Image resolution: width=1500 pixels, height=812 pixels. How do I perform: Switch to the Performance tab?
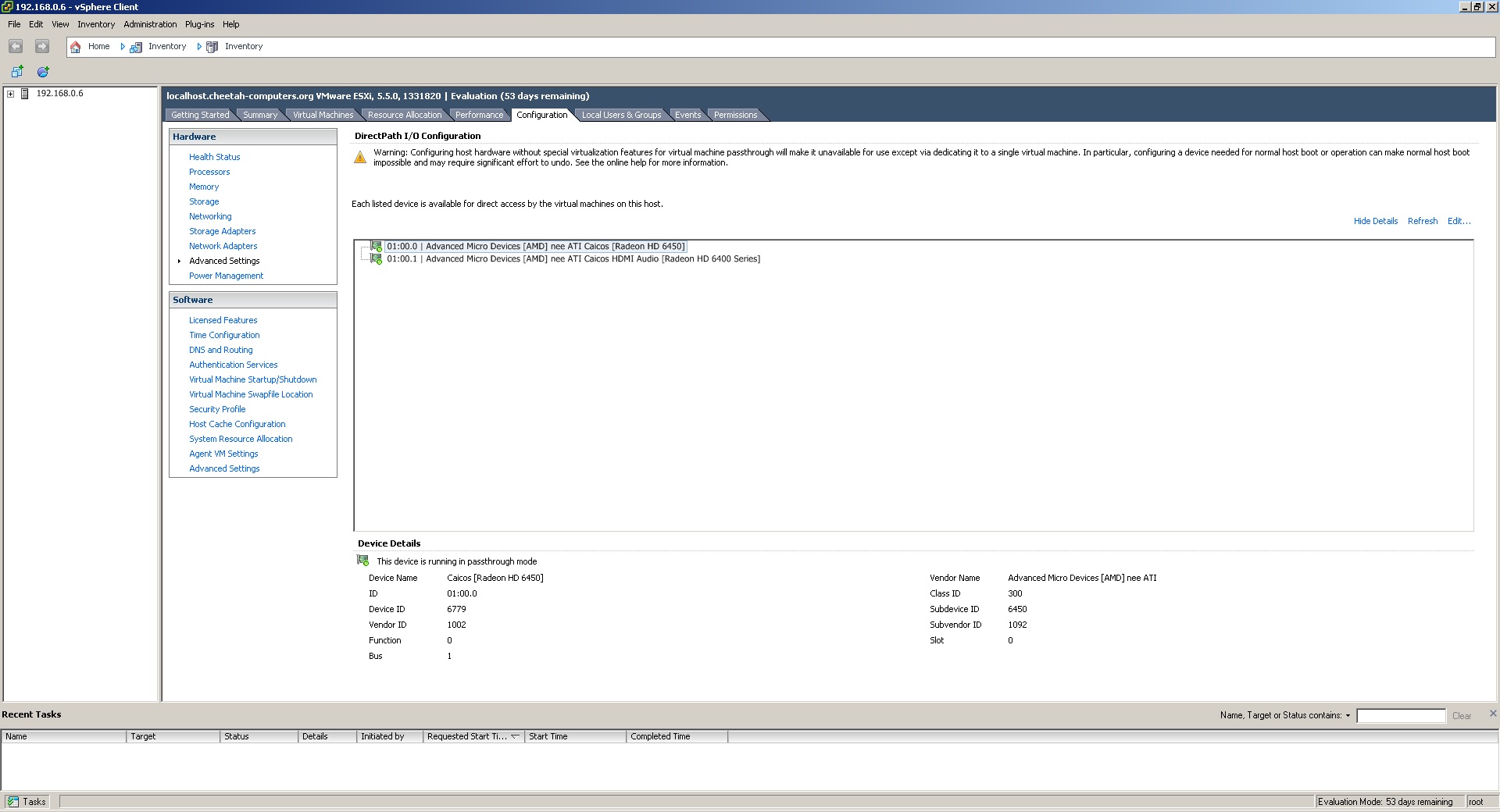click(480, 115)
